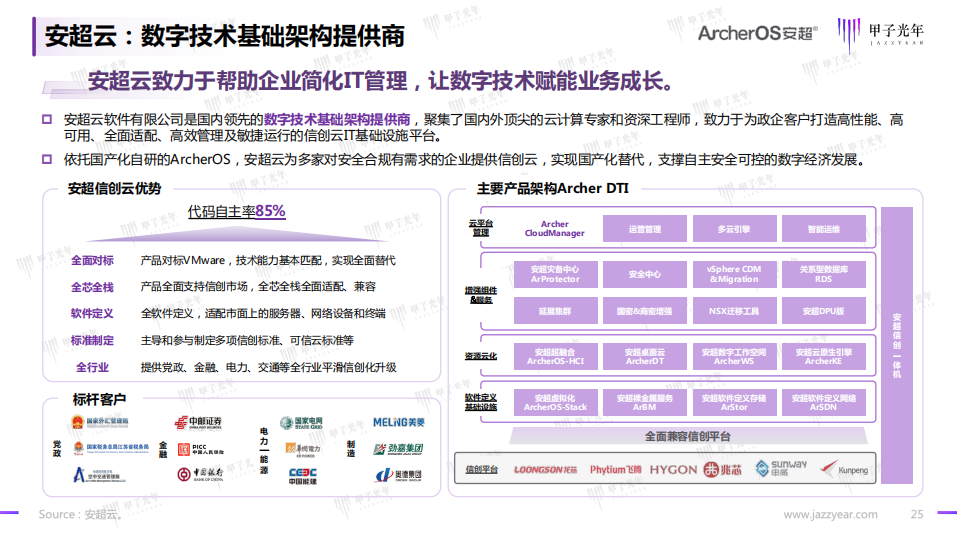957x535 pixels.
Task: Click the HYGON logo
Action: pyautogui.click(x=673, y=470)
